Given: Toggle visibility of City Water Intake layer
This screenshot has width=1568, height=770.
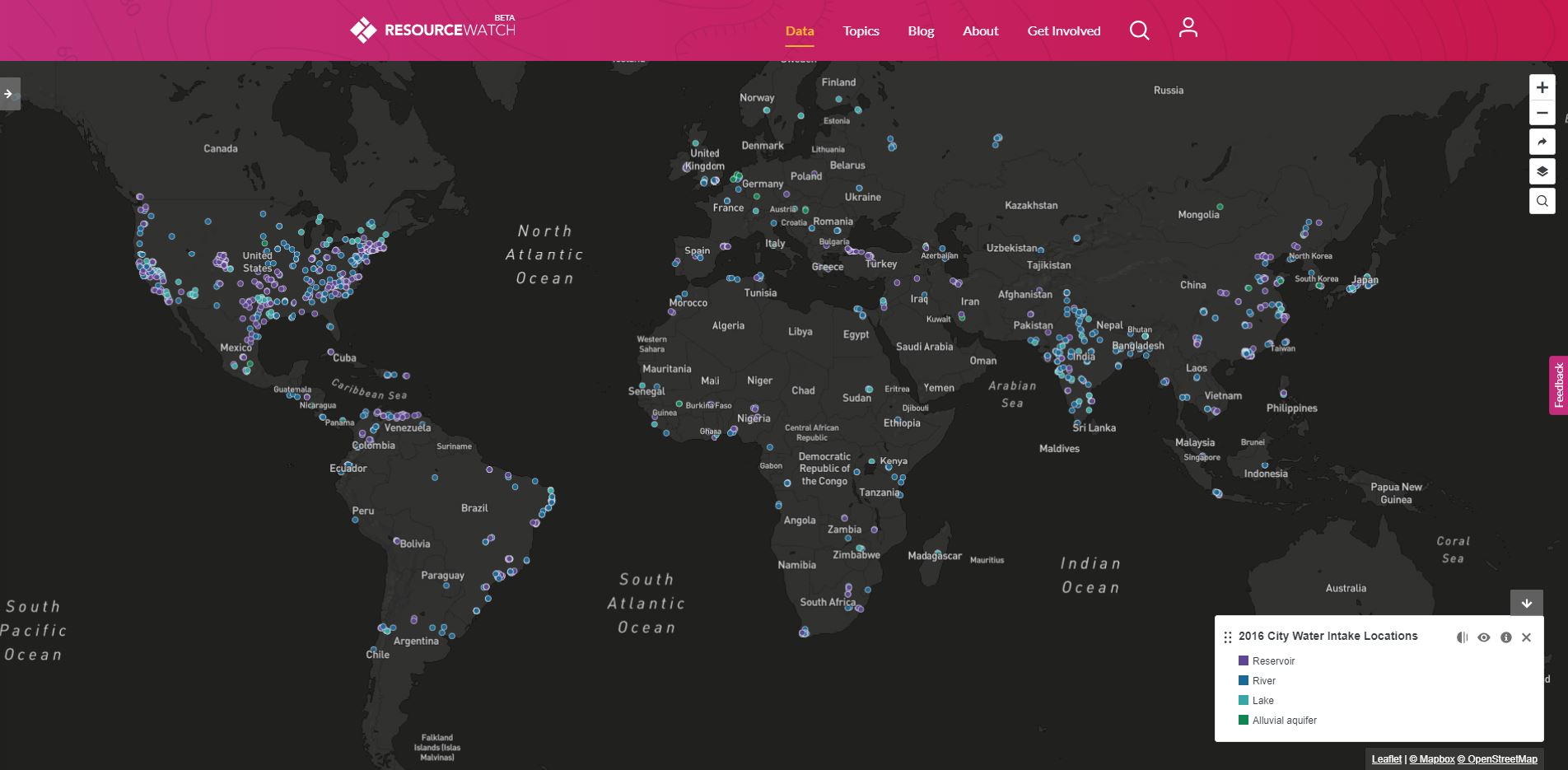Looking at the screenshot, I should [x=1483, y=637].
